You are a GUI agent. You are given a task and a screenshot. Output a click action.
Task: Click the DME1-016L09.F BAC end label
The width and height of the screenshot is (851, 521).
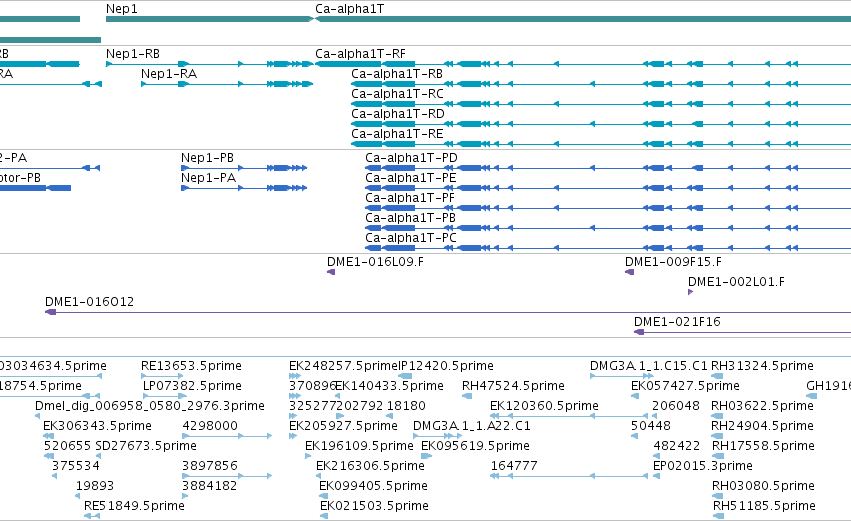coord(375,262)
